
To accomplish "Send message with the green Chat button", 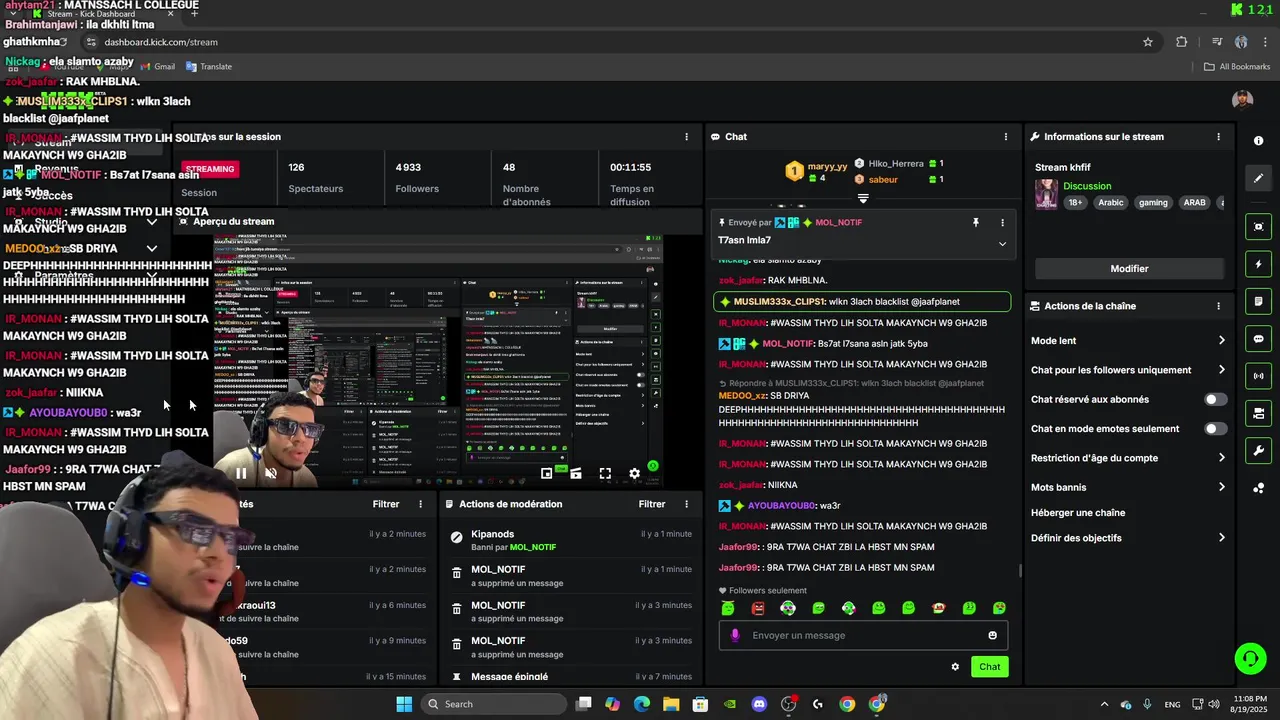I will tap(990, 667).
